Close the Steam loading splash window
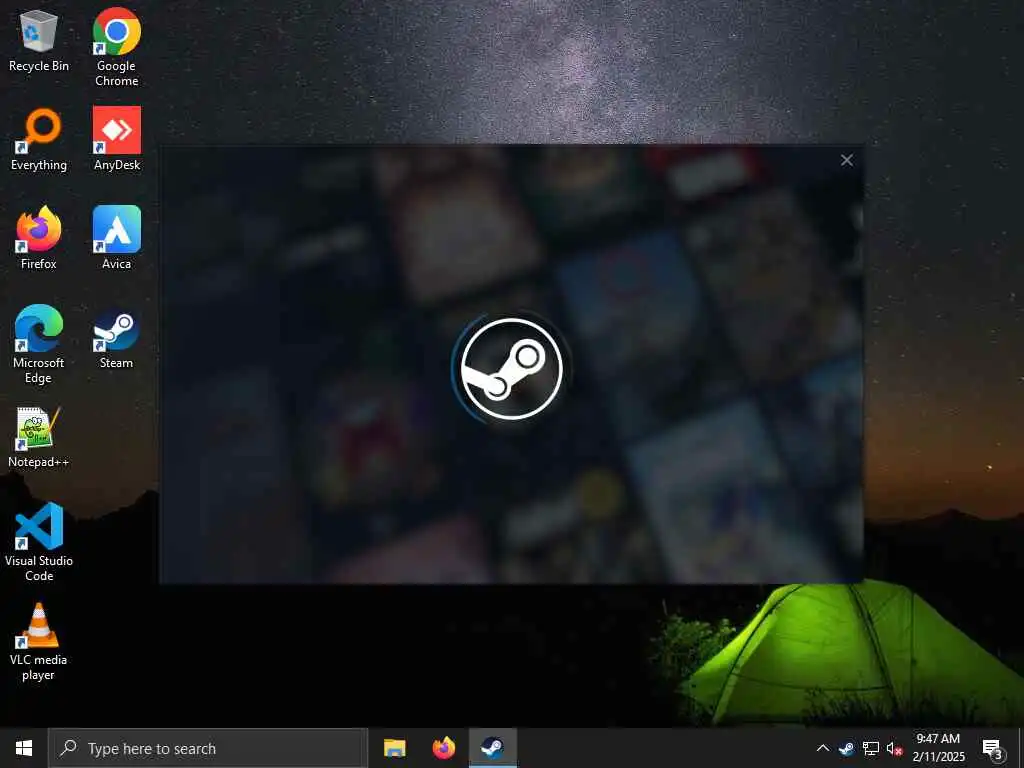The height and width of the screenshot is (768, 1024). (x=846, y=160)
